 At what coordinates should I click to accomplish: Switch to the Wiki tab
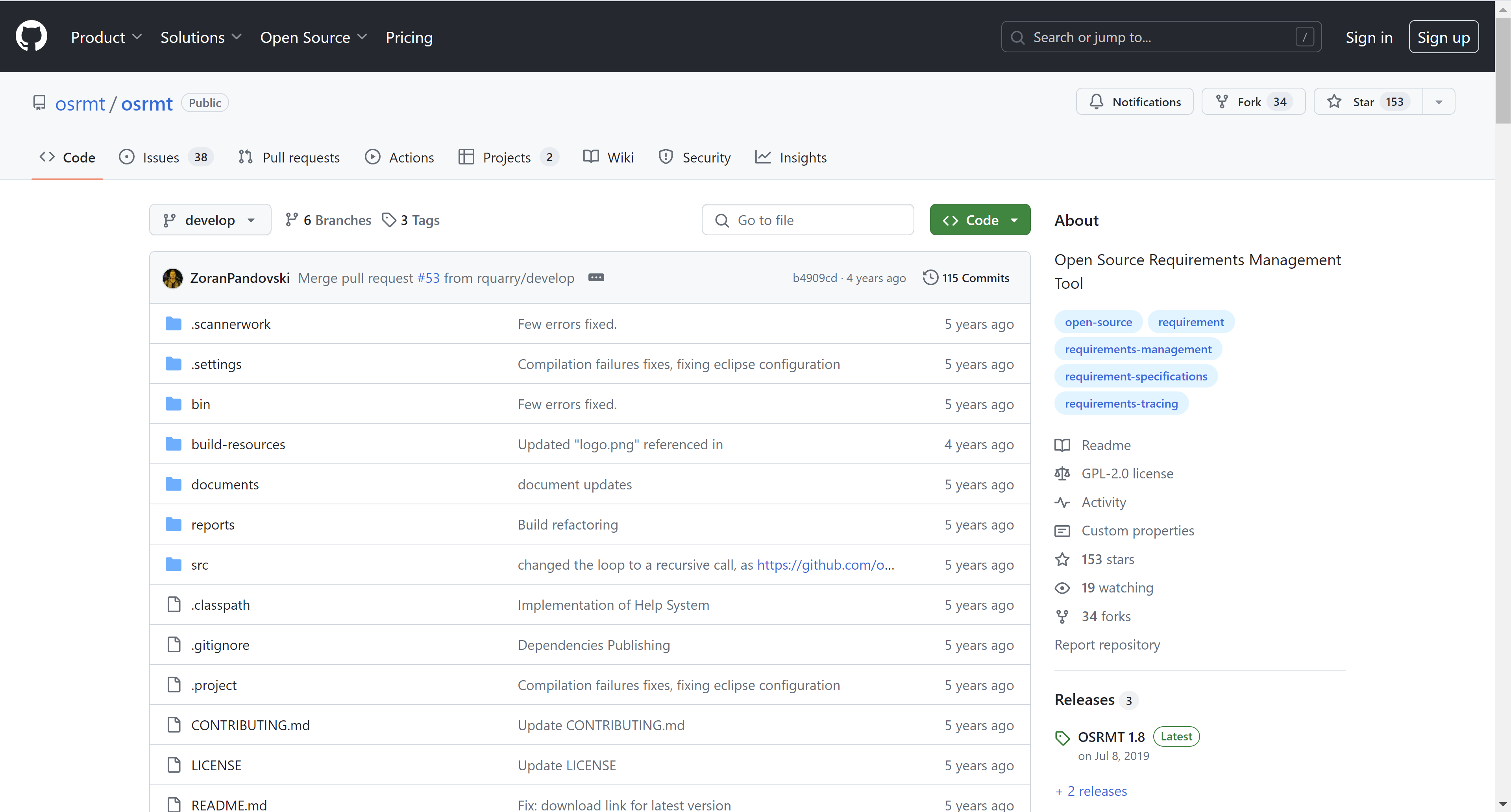[x=608, y=157]
